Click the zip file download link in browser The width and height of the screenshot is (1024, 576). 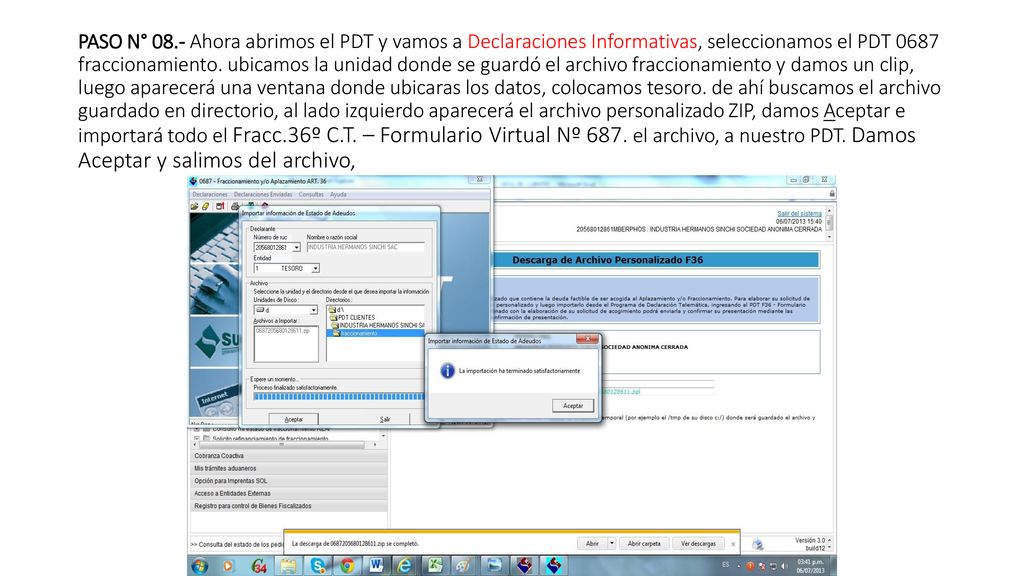point(620,392)
